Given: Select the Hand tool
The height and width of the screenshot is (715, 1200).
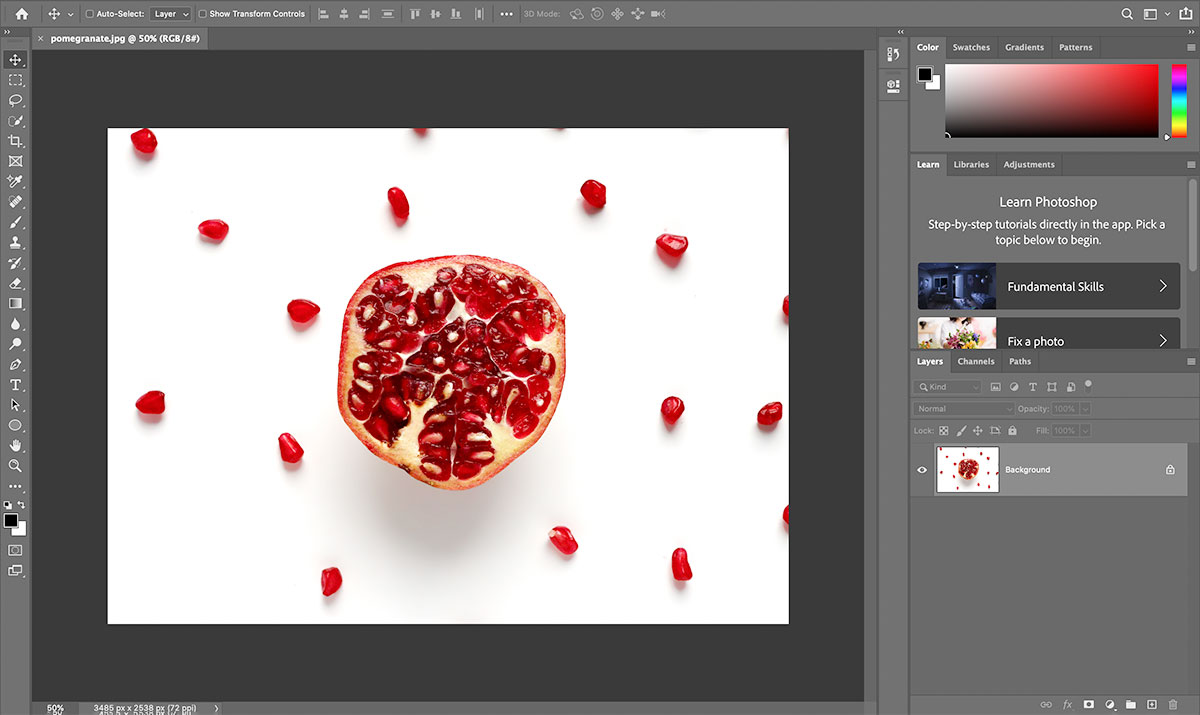Looking at the screenshot, I should (x=16, y=445).
